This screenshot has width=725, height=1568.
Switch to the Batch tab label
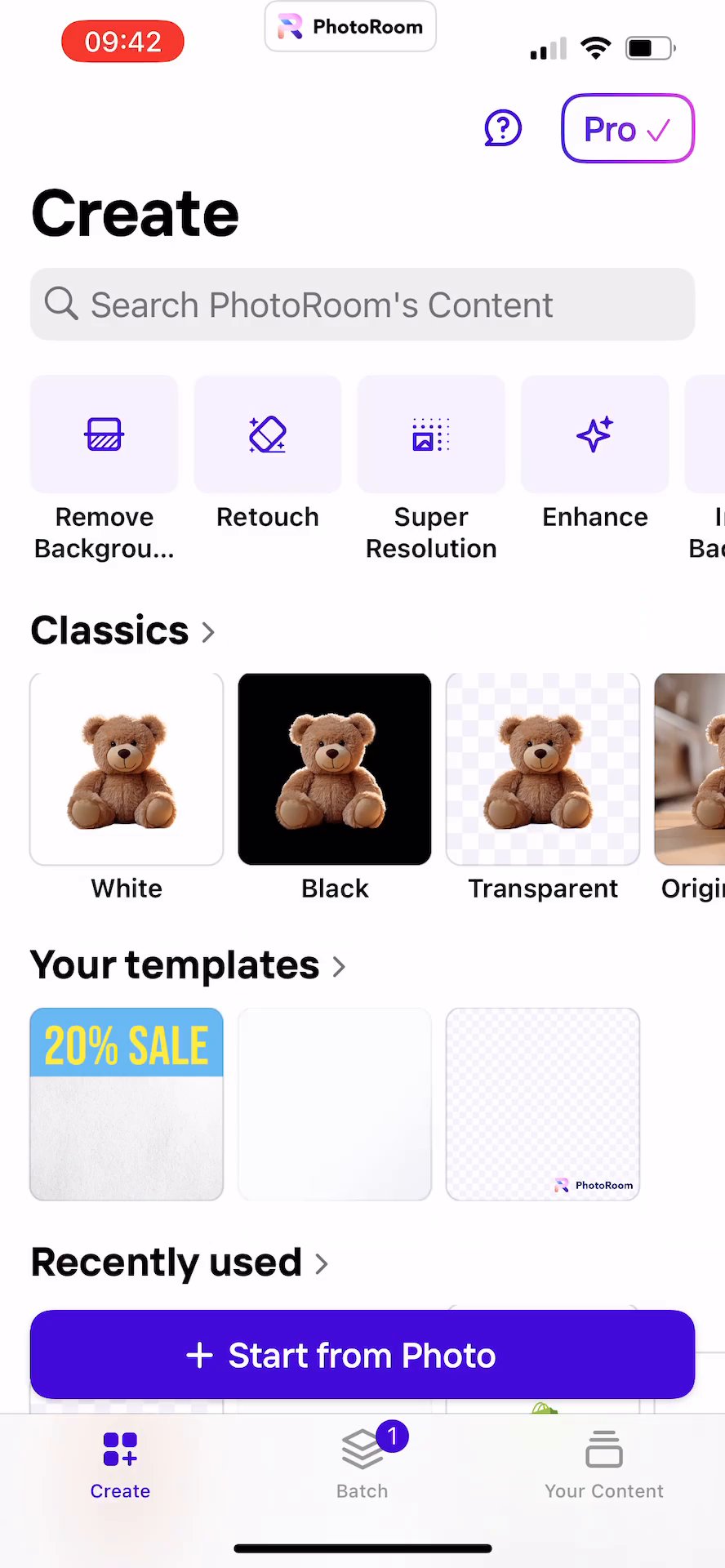362,1491
